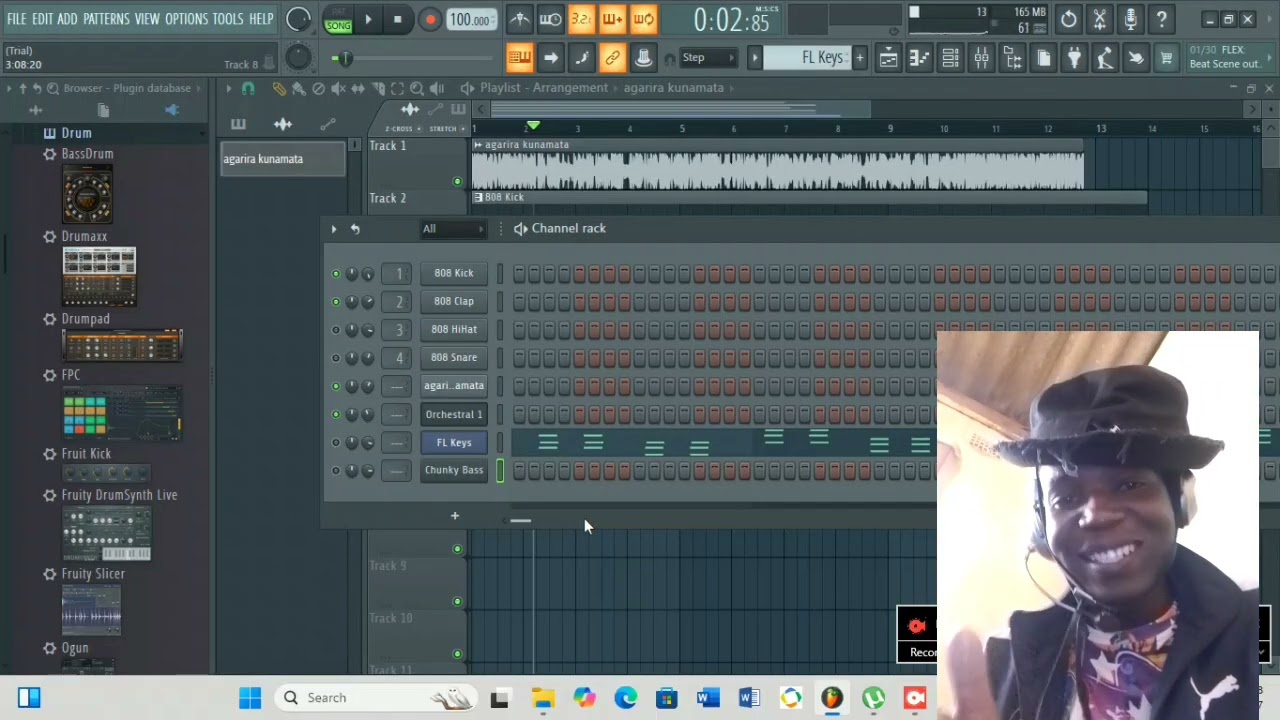Select the 808 Snare channel button

tap(454, 357)
